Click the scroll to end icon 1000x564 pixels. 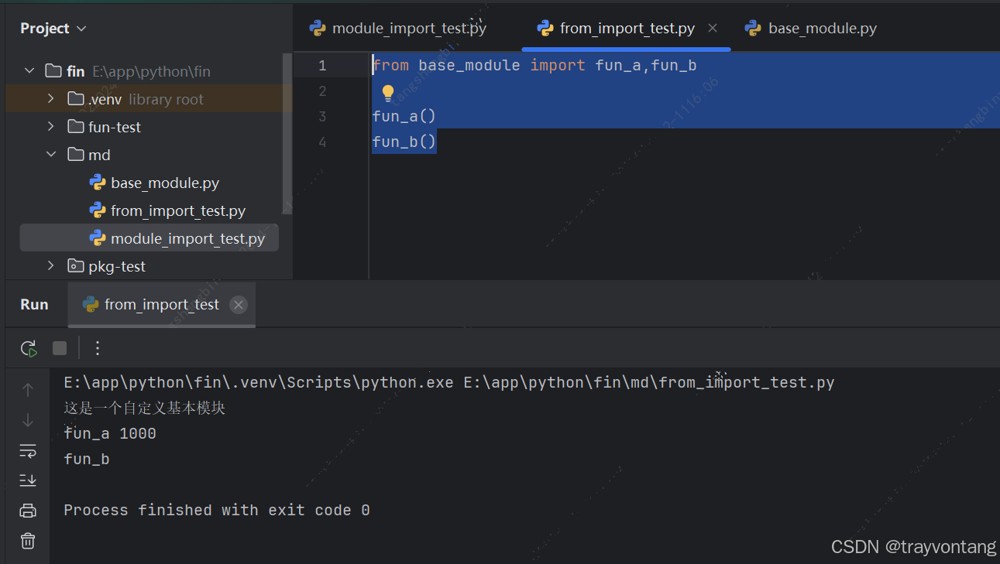click(x=28, y=480)
